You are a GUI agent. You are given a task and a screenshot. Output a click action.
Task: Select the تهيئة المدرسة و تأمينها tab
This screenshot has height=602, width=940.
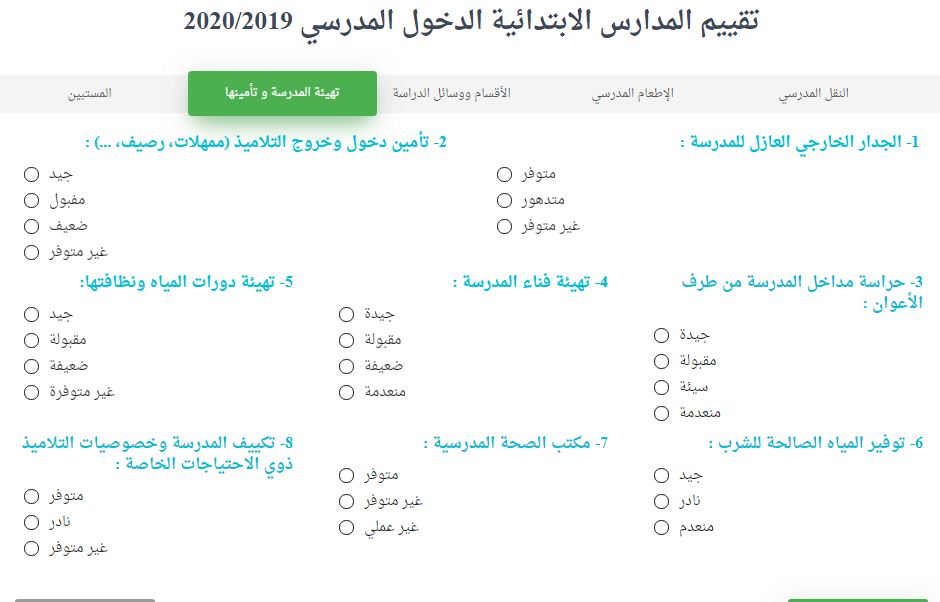point(282,94)
